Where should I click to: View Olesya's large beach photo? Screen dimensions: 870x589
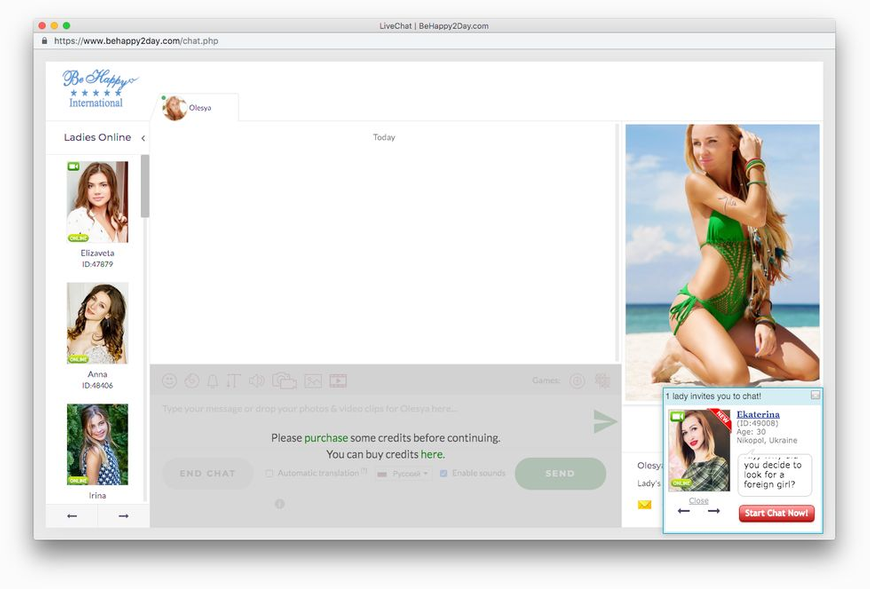click(722, 262)
